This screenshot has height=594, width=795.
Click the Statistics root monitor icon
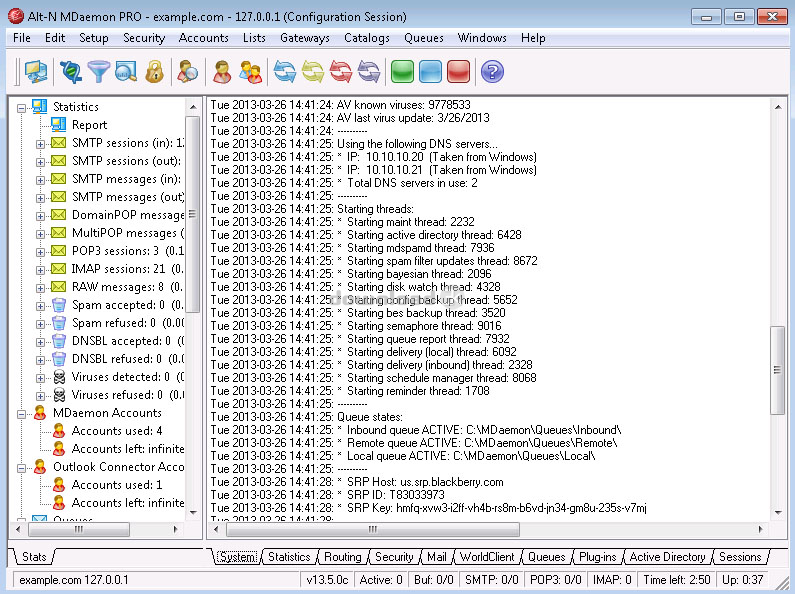[x=40, y=106]
